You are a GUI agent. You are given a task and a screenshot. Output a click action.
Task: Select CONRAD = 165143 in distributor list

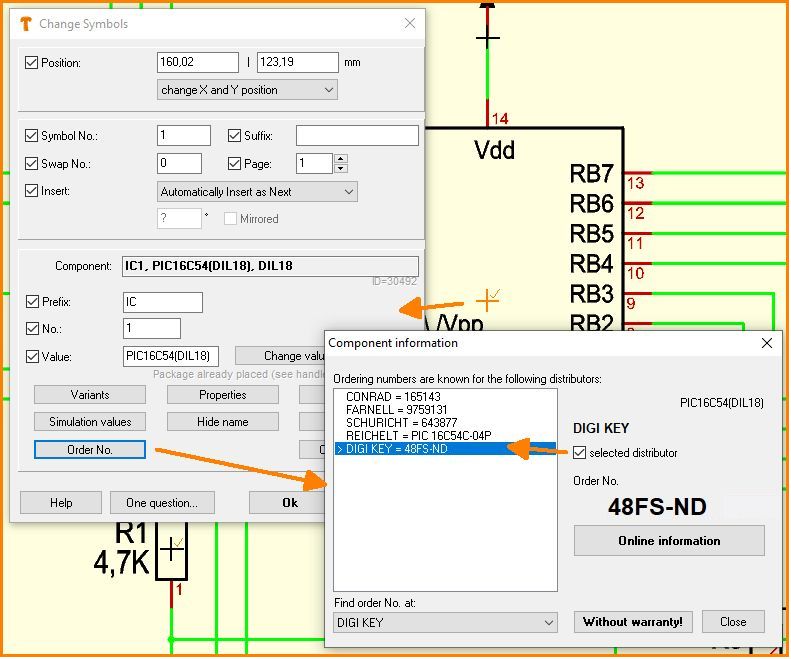pos(393,397)
